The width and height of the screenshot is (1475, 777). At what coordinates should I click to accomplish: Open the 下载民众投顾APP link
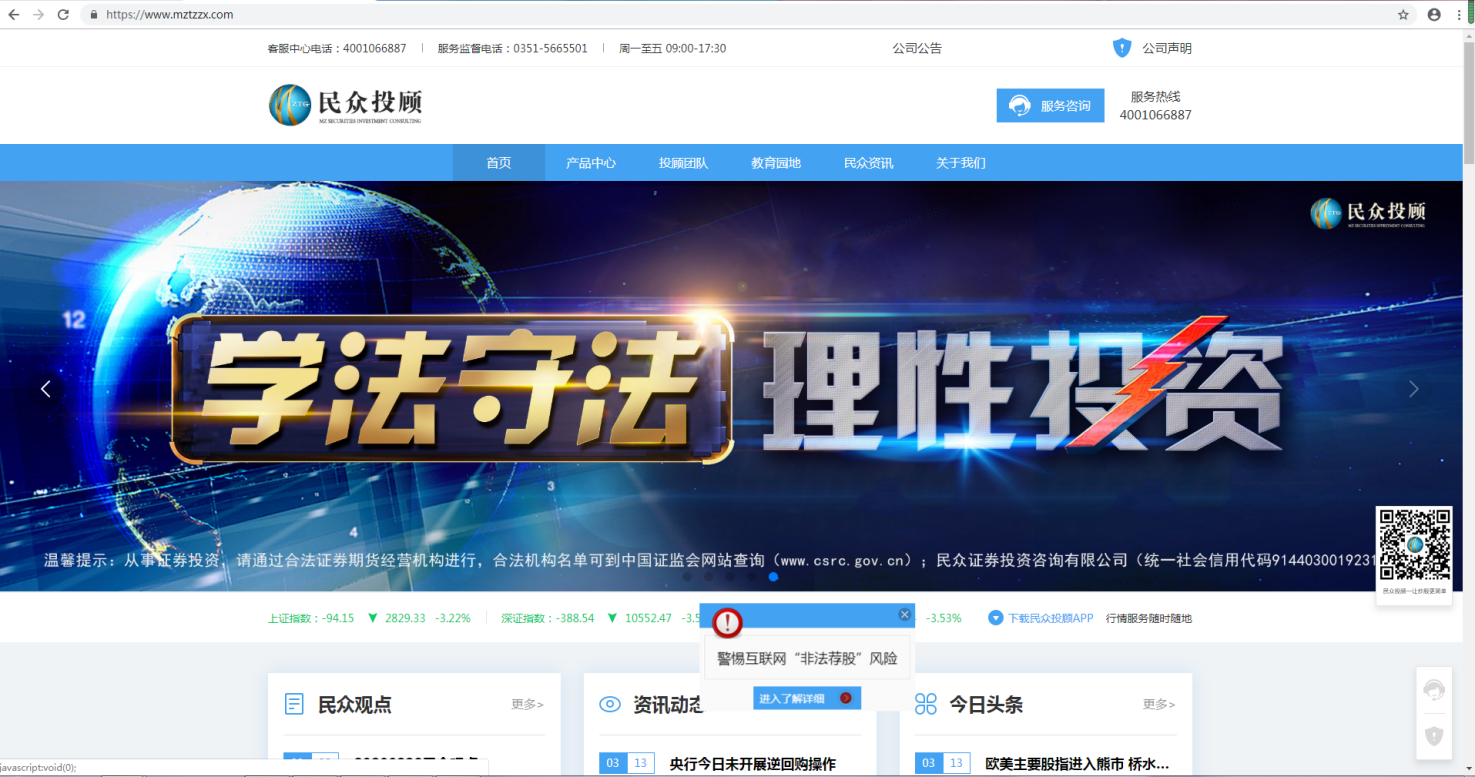pyautogui.click(x=1051, y=618)
